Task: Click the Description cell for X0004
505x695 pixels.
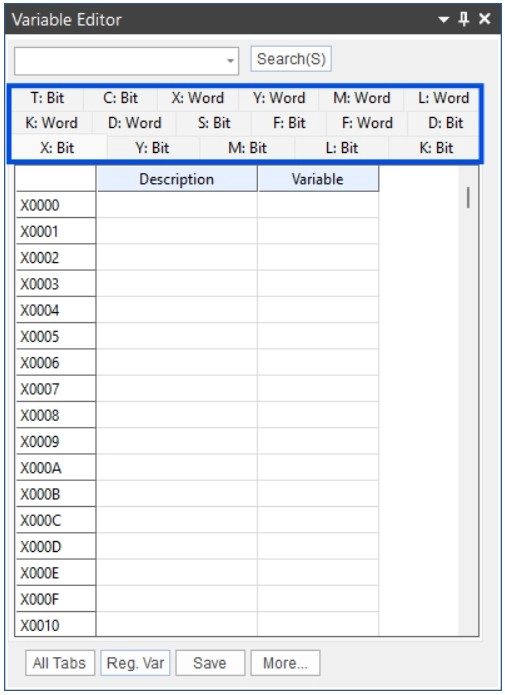Action: [176, 310]
